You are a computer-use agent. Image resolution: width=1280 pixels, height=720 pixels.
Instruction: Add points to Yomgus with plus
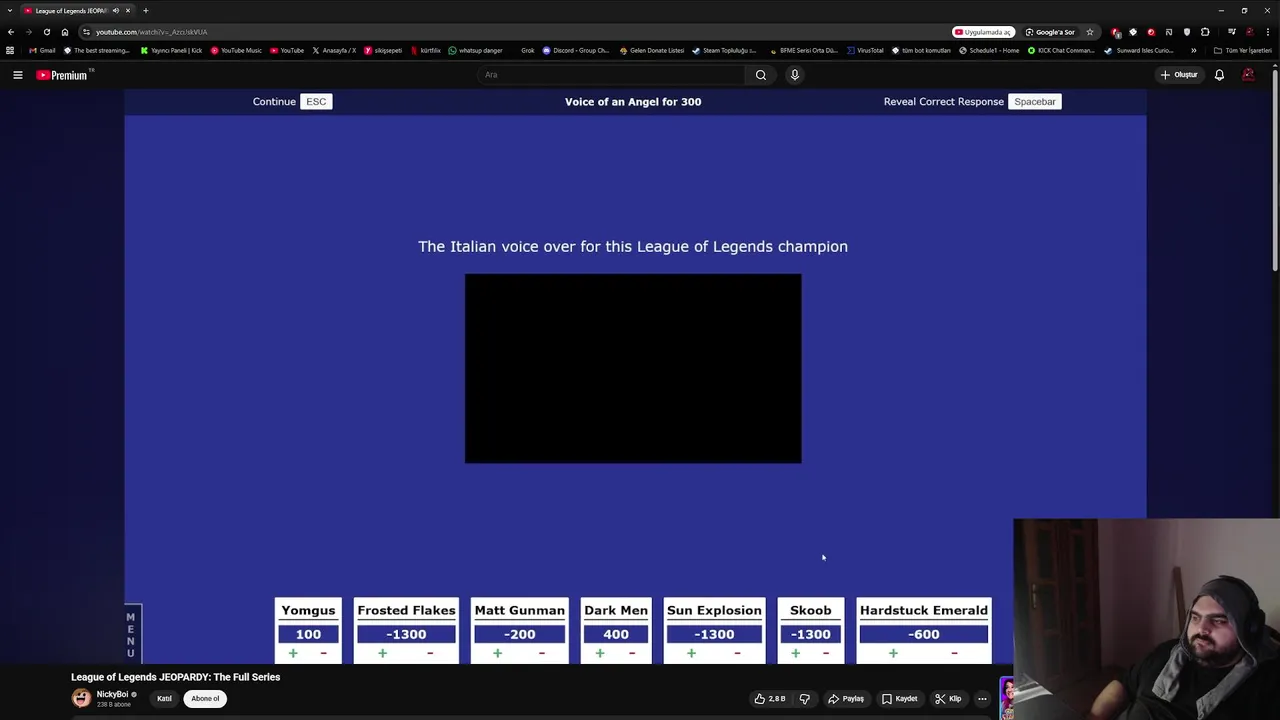click(293, 653)
